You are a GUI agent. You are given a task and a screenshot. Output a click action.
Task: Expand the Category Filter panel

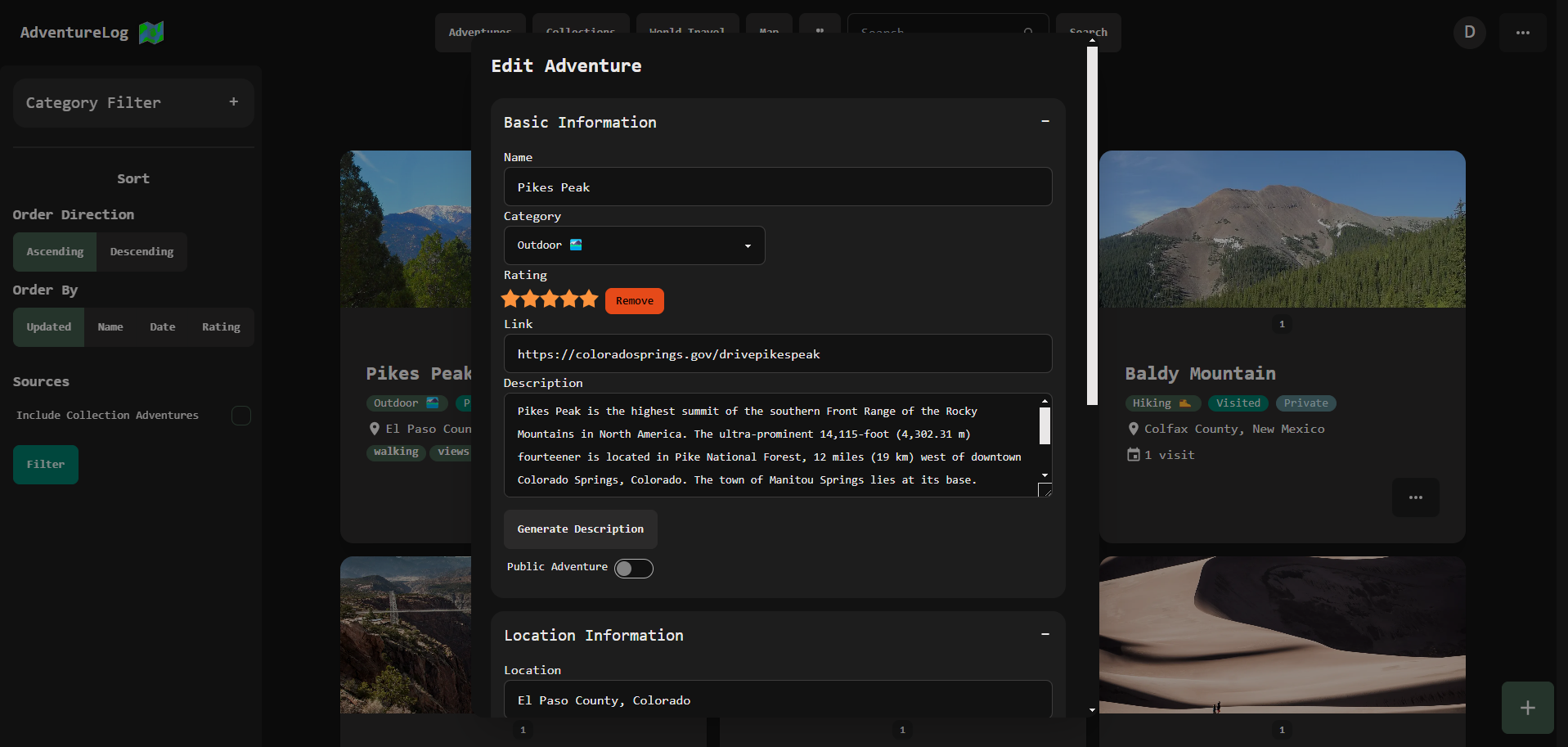coord(233,102)
